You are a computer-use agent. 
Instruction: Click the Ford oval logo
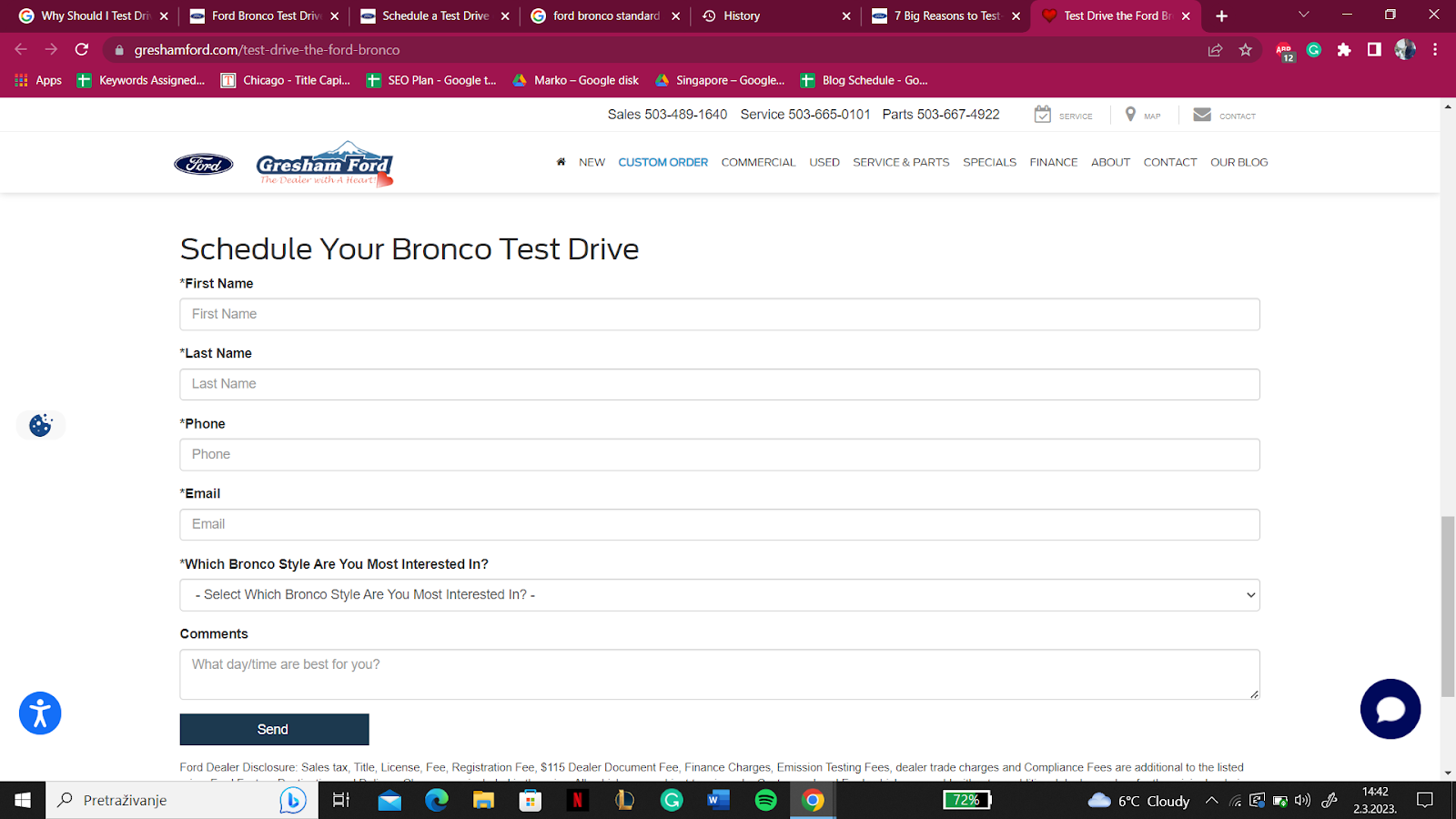coord(203,164)
